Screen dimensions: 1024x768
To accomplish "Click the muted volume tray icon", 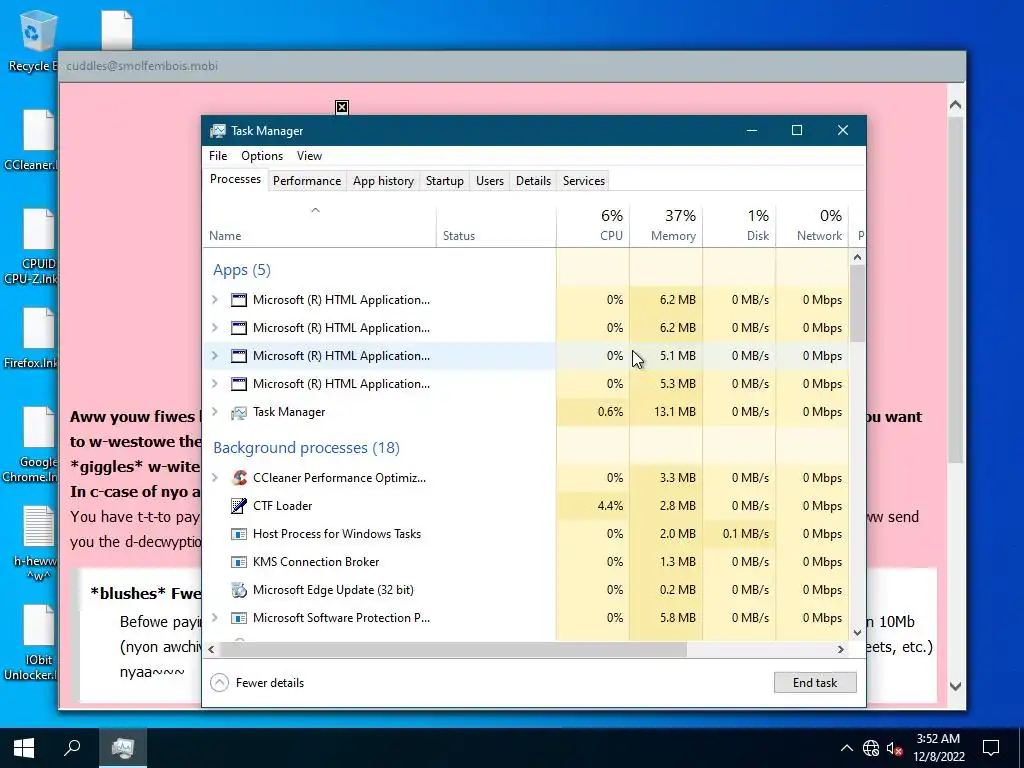I will 895,748.
